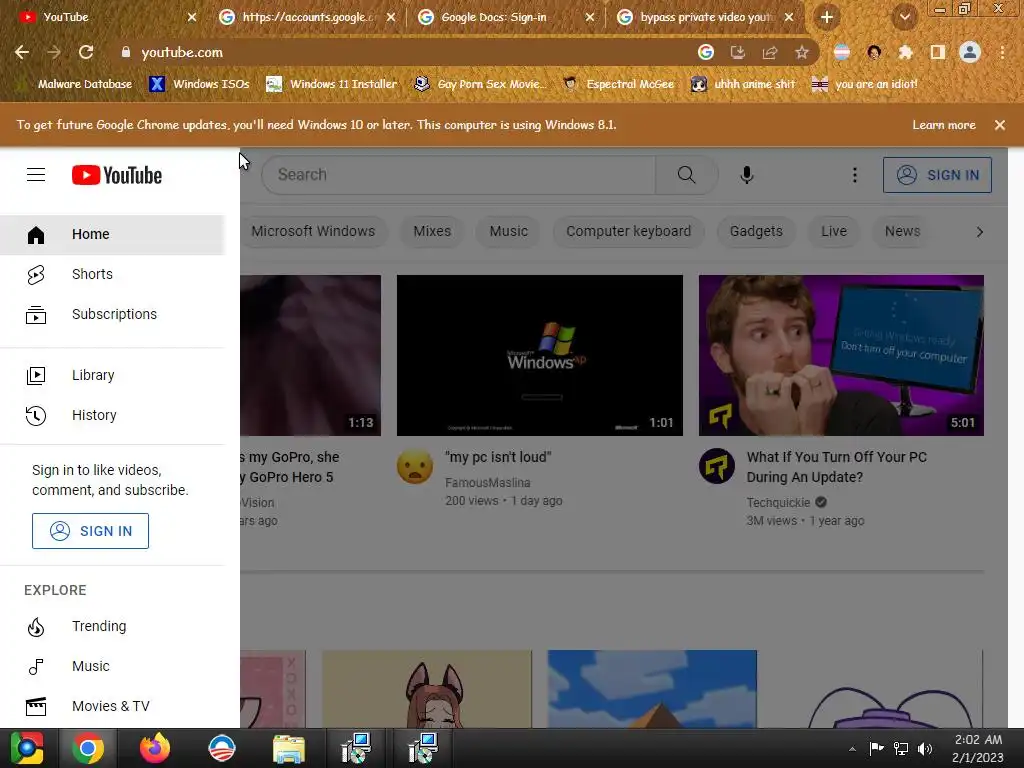Open YouTube settings three-dot menu

854,174
